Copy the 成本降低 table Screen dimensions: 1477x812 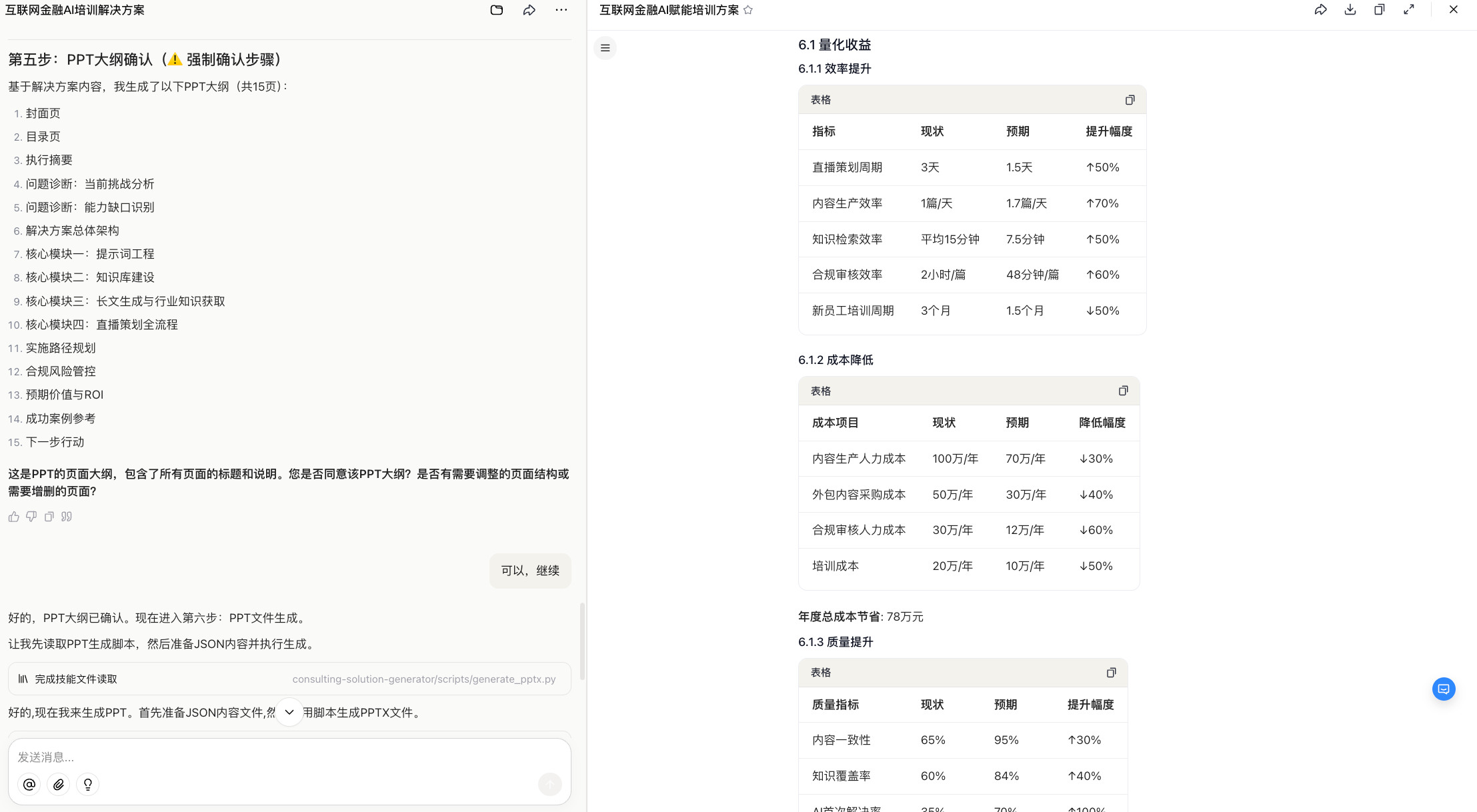pos(1123,391)
